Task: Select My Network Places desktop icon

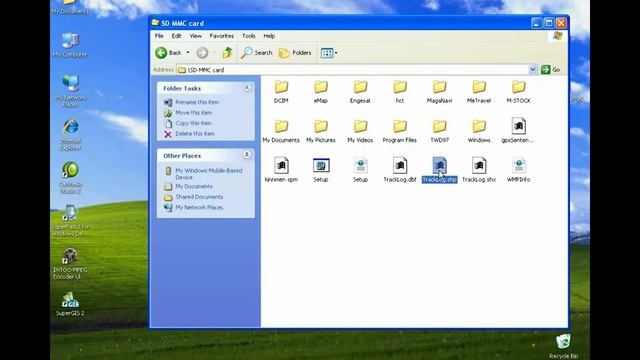Action: pyautogui.click(x=70, y=91)
